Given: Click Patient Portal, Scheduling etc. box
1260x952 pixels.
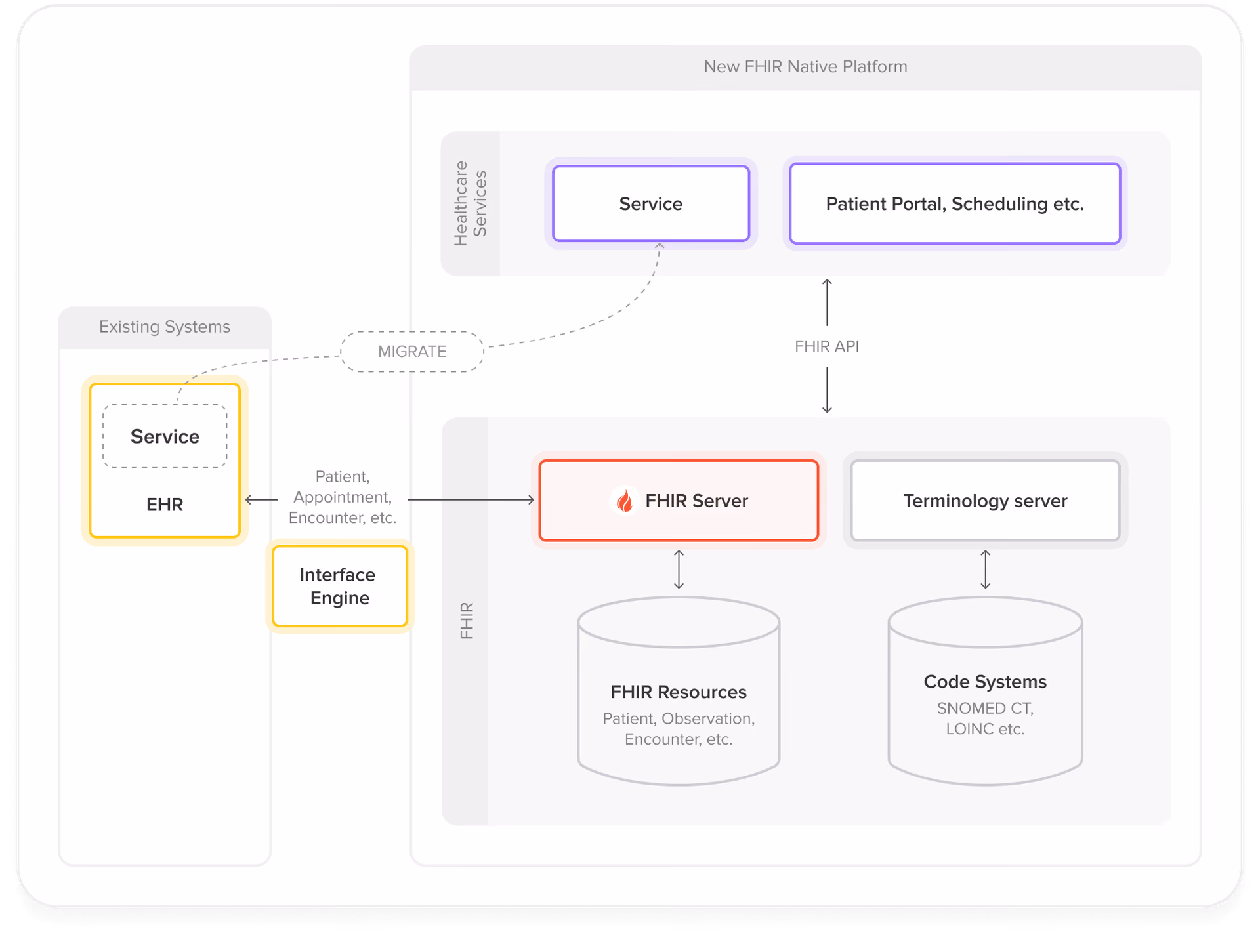Looking at the screenshot, I should (954, 203).
